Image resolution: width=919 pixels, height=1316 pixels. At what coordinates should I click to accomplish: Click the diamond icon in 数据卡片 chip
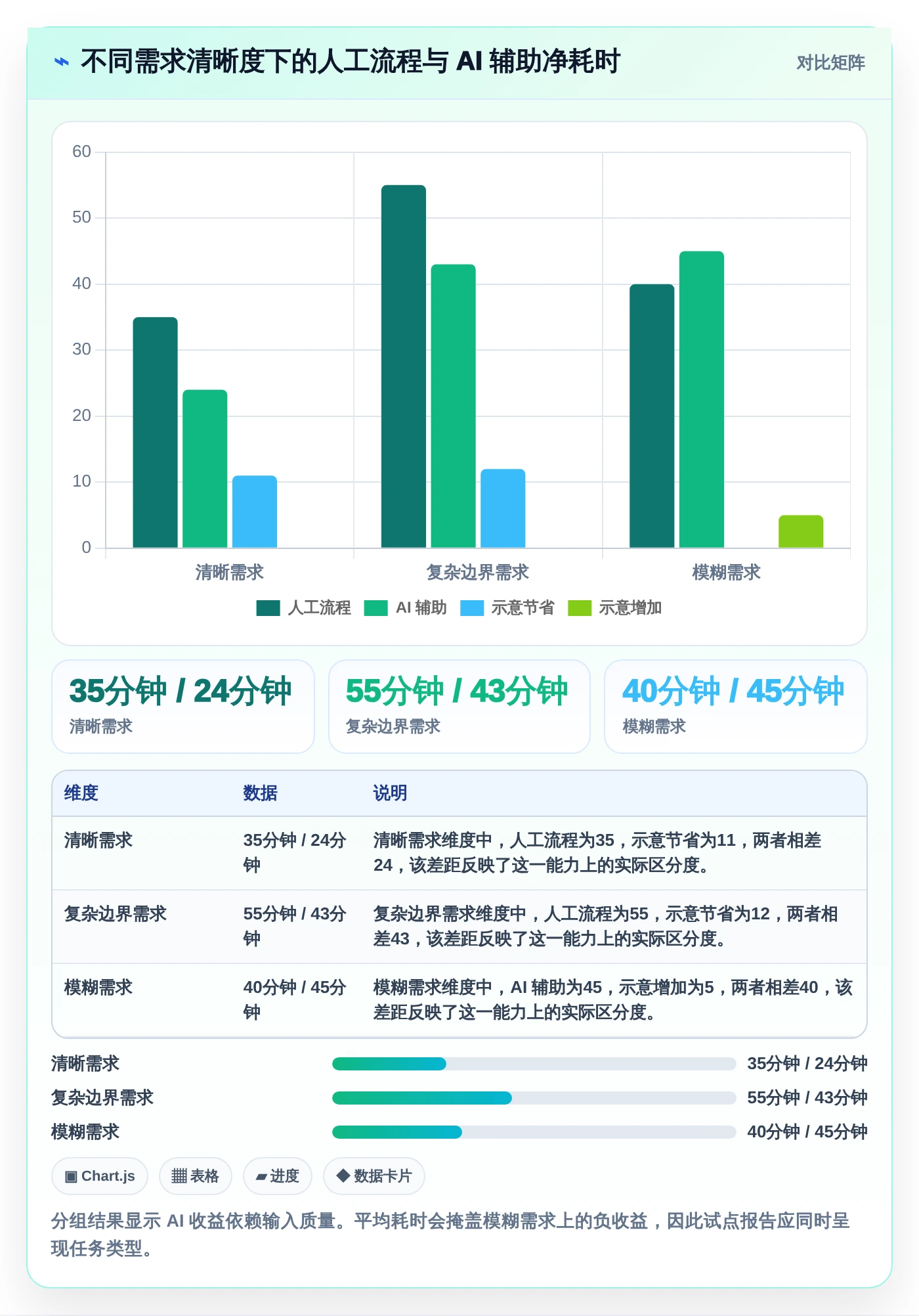point(343,1175)
